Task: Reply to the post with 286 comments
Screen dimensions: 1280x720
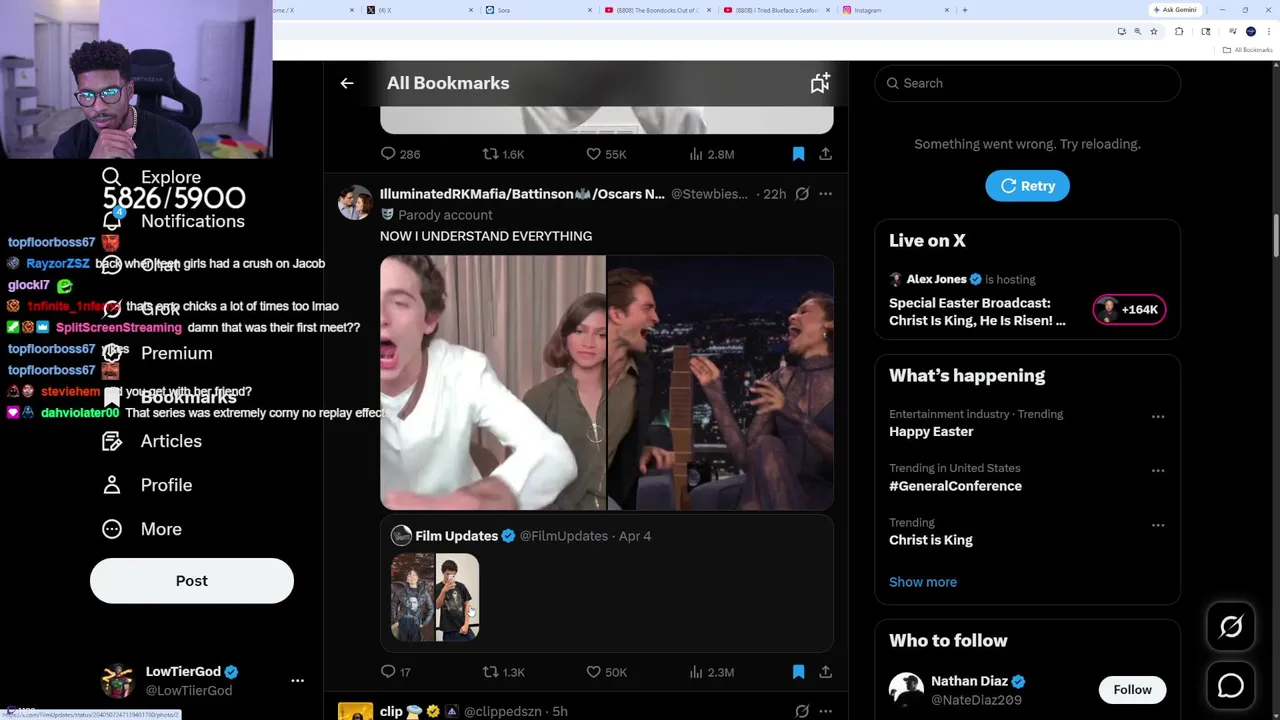Action: point(400,154)
